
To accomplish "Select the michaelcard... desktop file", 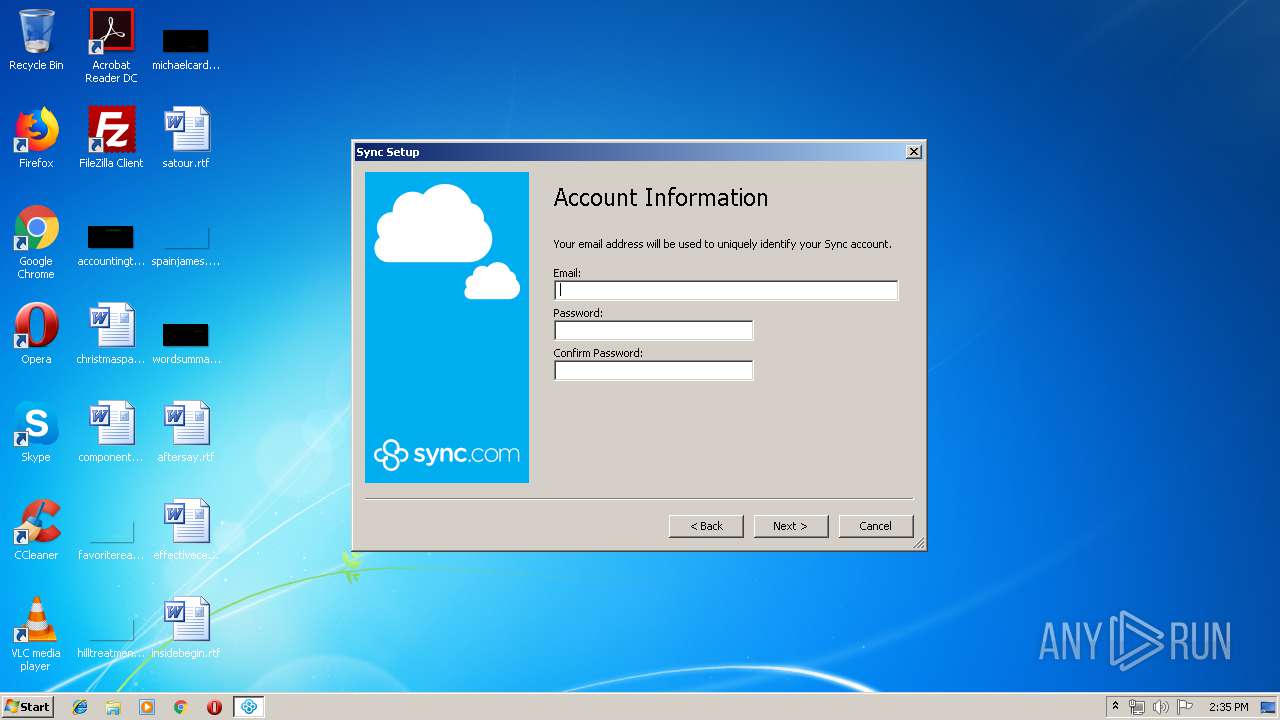I will (x=186, y=48).
